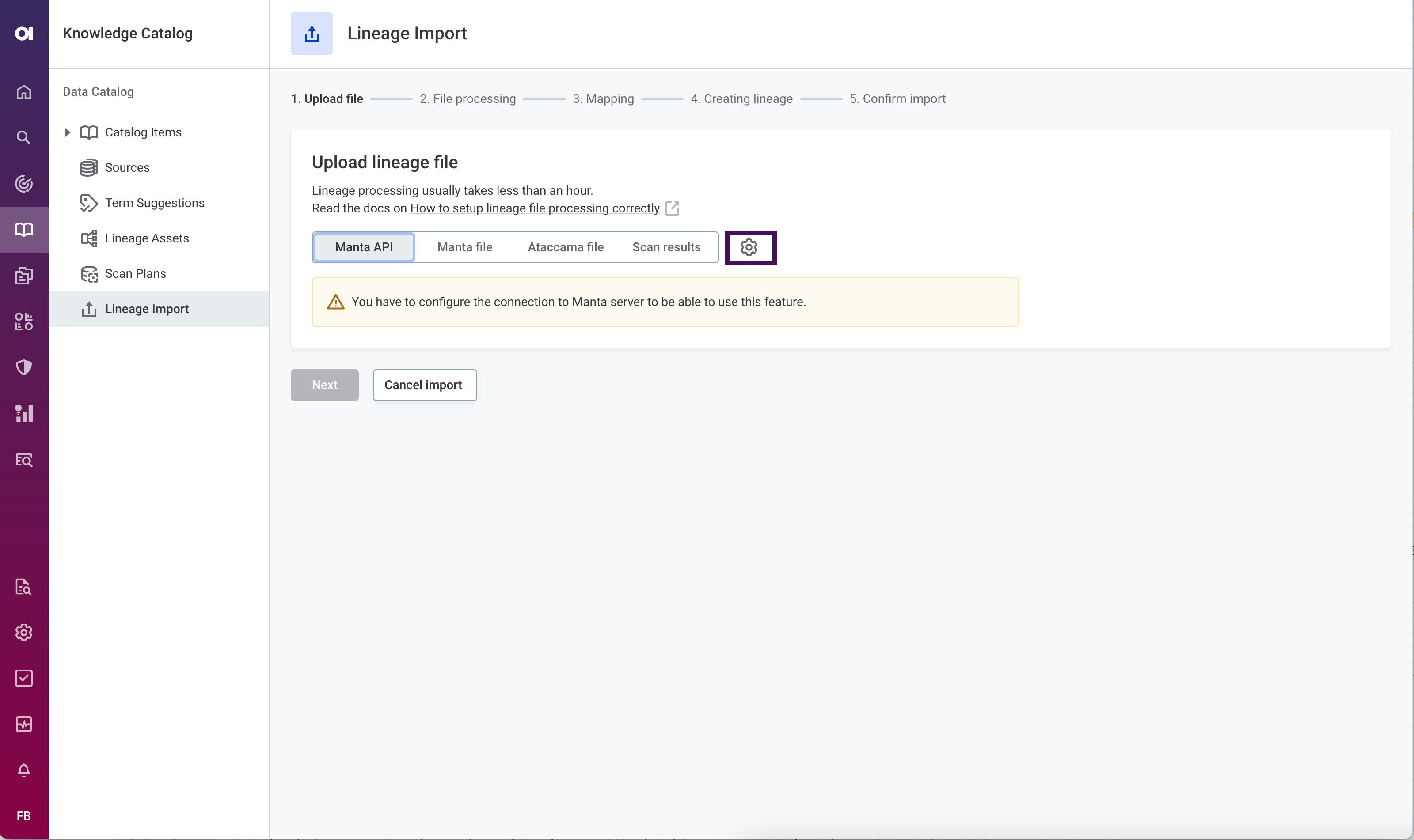This screenshot has width=1414, height=840.
Task: Keep Manta API selected in the switcher
Action: 364,247
